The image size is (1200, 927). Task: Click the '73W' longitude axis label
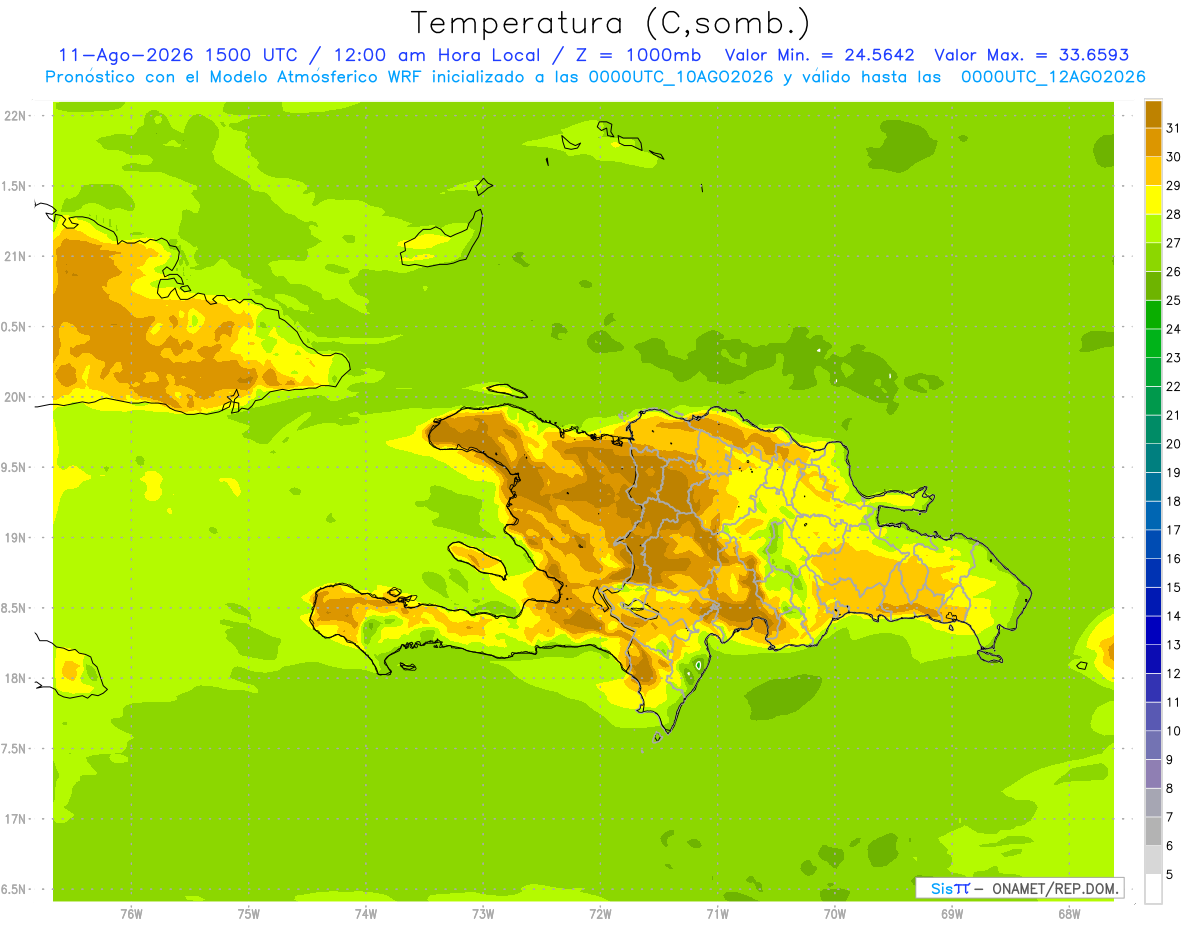[x=483, y=914]
